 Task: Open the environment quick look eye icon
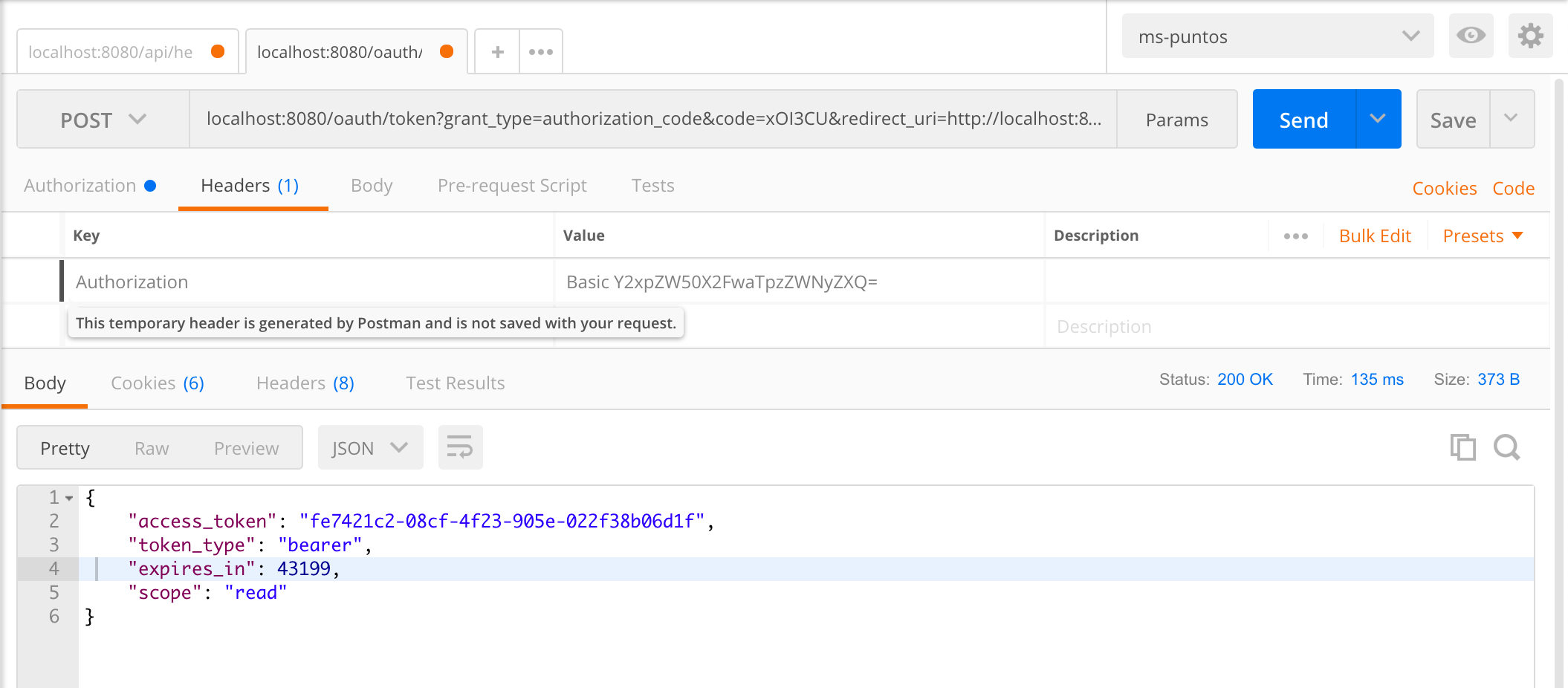[1470, 36]
